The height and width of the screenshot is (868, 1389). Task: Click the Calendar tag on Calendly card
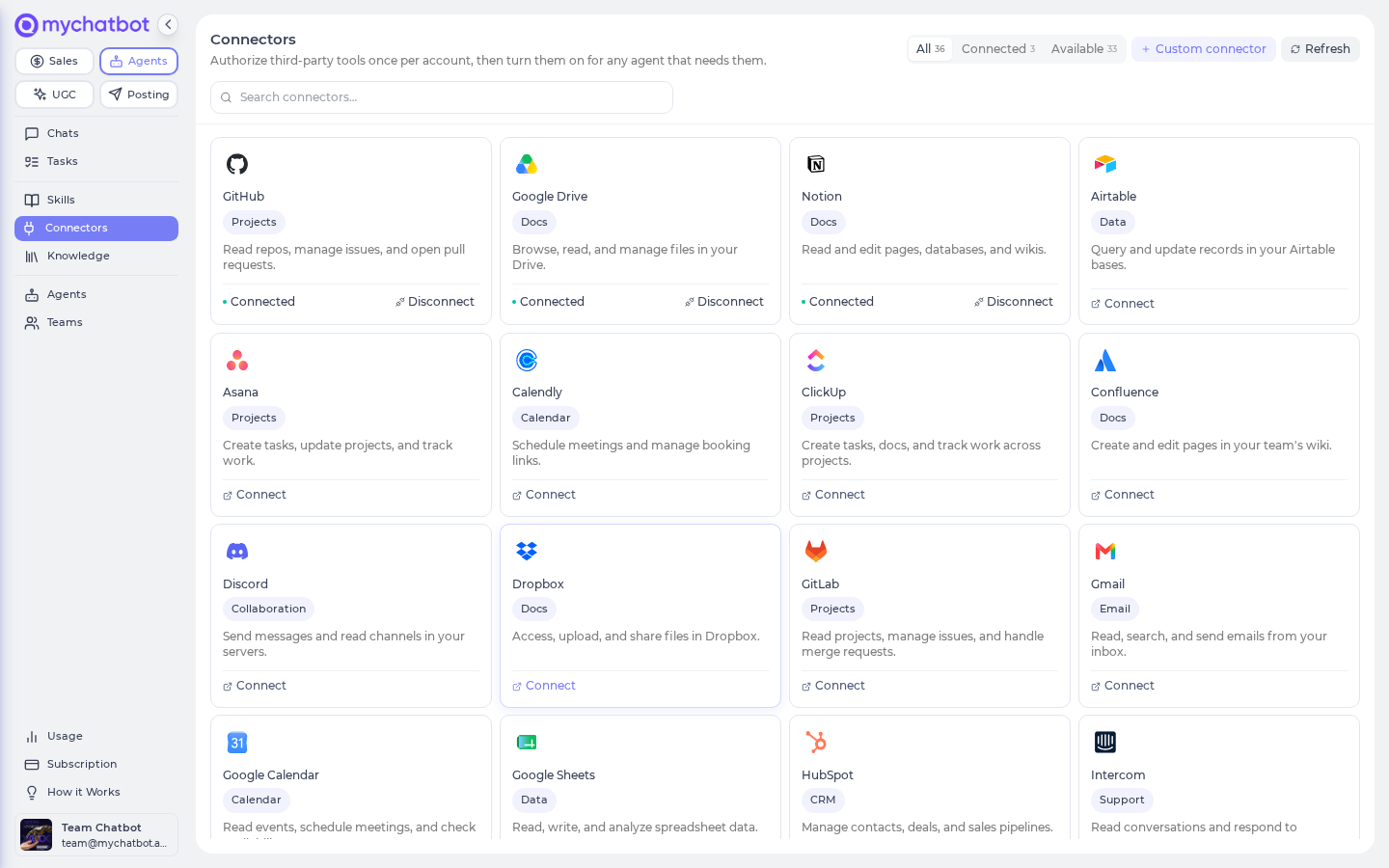pos(546,418)
